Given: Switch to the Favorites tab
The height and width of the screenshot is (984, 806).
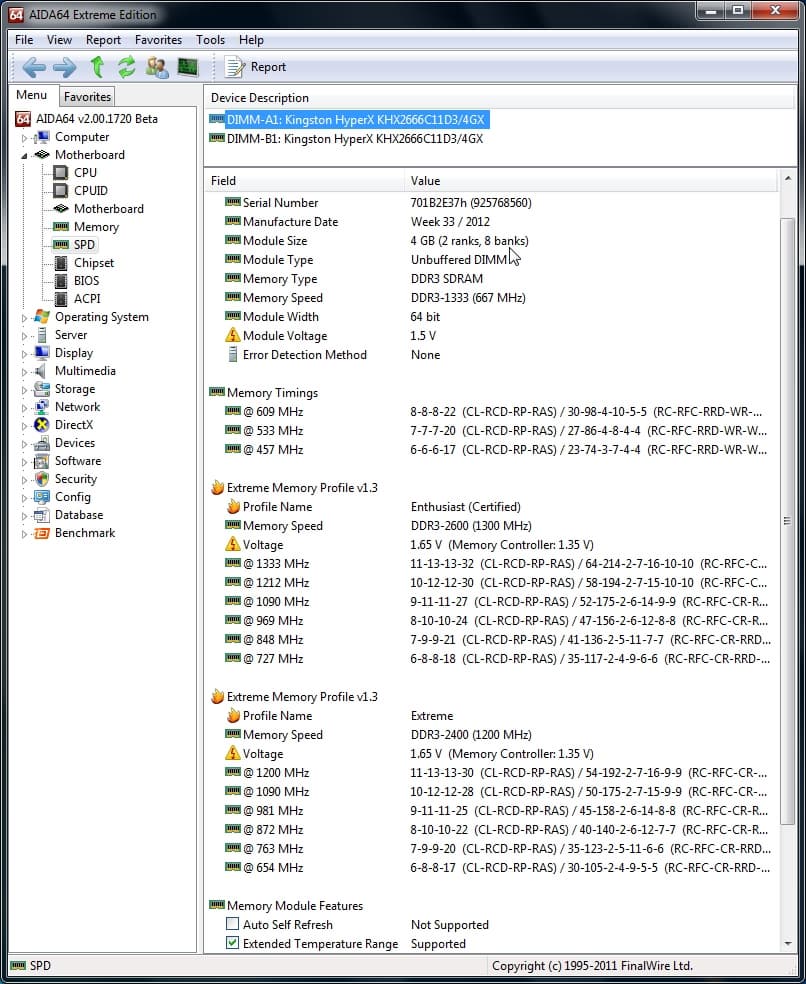Looking at the screenshot, I should (x=87, y=97).
